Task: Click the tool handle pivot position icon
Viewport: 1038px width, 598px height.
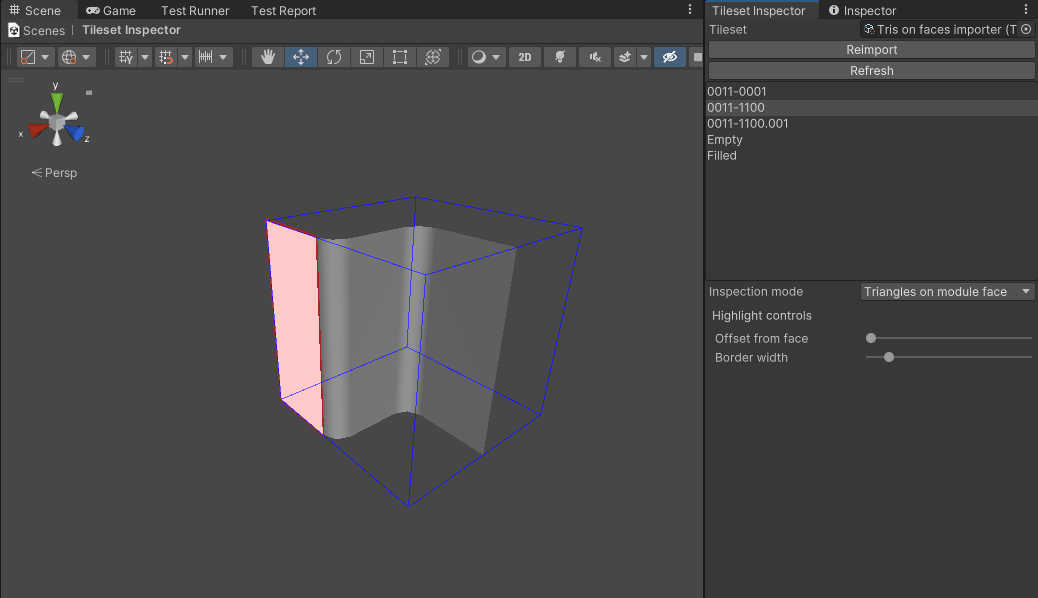Action: pos(28,57)
